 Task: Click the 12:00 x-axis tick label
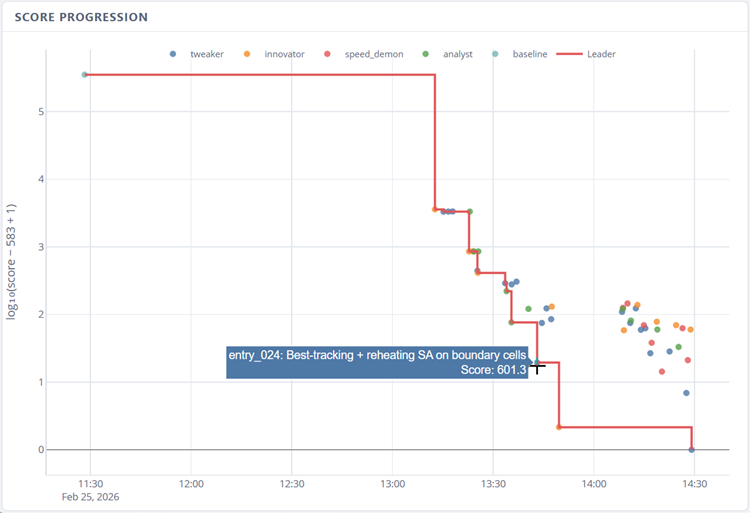191,483
